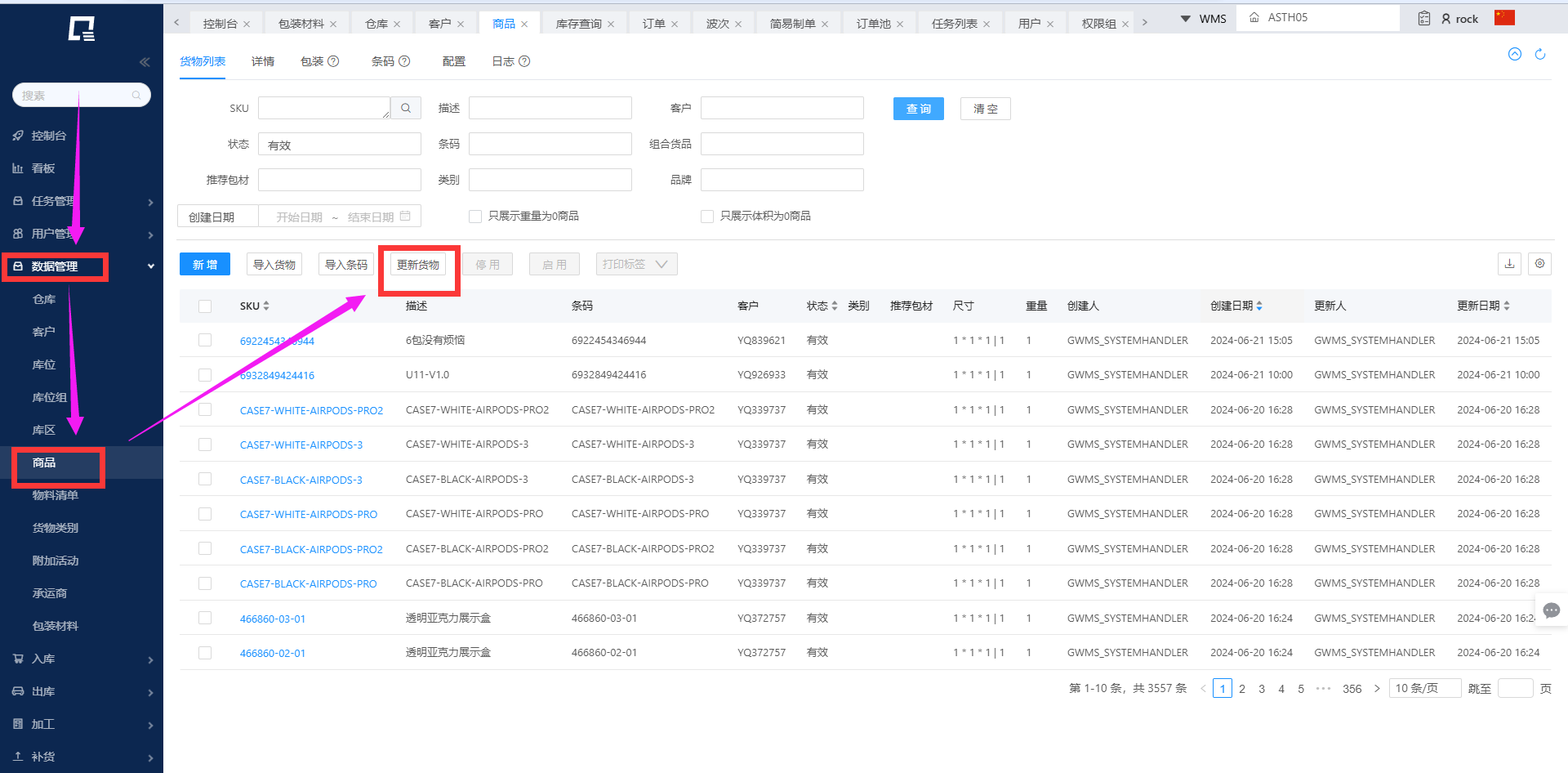The image size is (1568, 773).
Task: Open 仓库 in sidebar
Action: [44, 299]
